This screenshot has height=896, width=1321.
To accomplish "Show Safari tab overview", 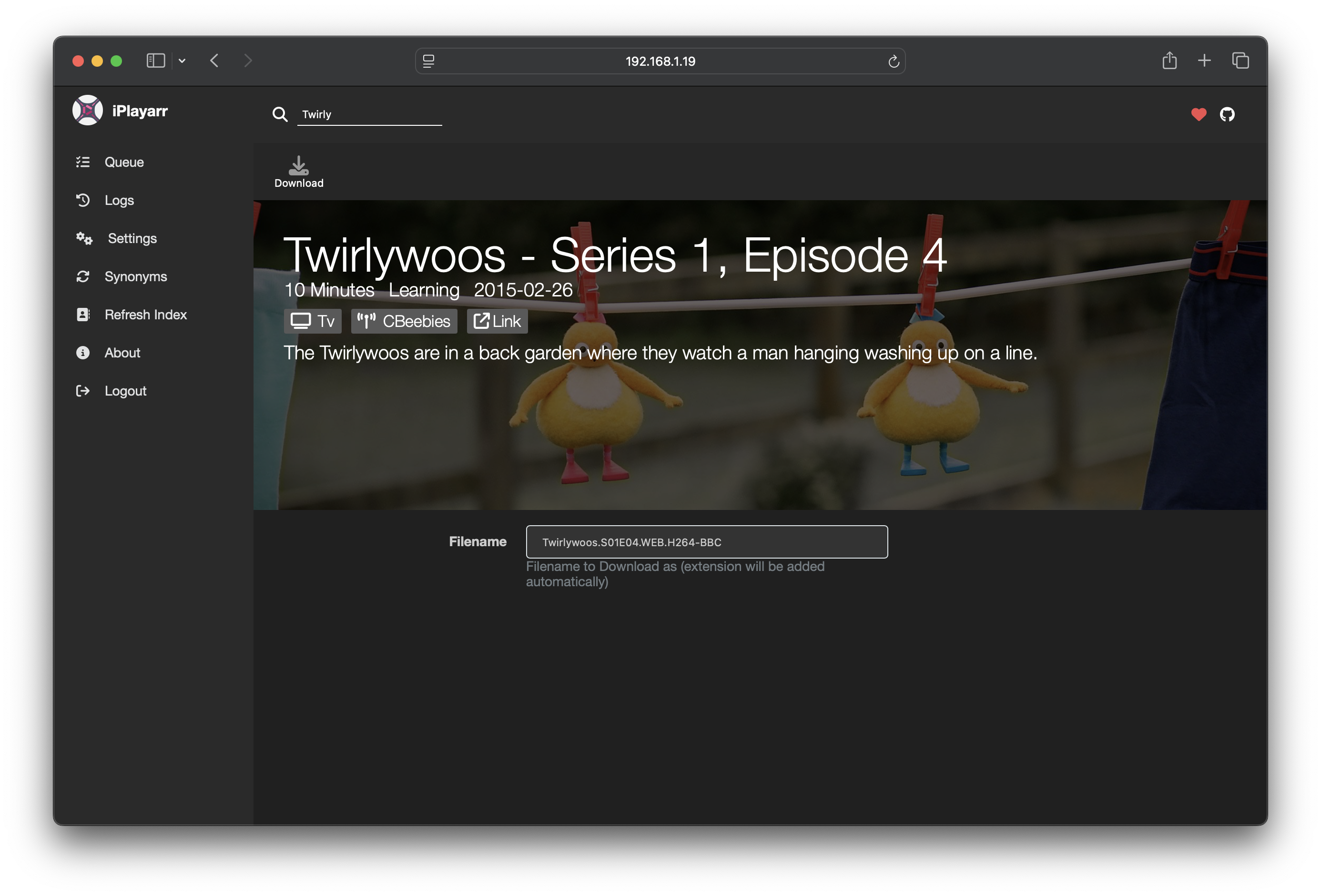I will [1240, 60].
